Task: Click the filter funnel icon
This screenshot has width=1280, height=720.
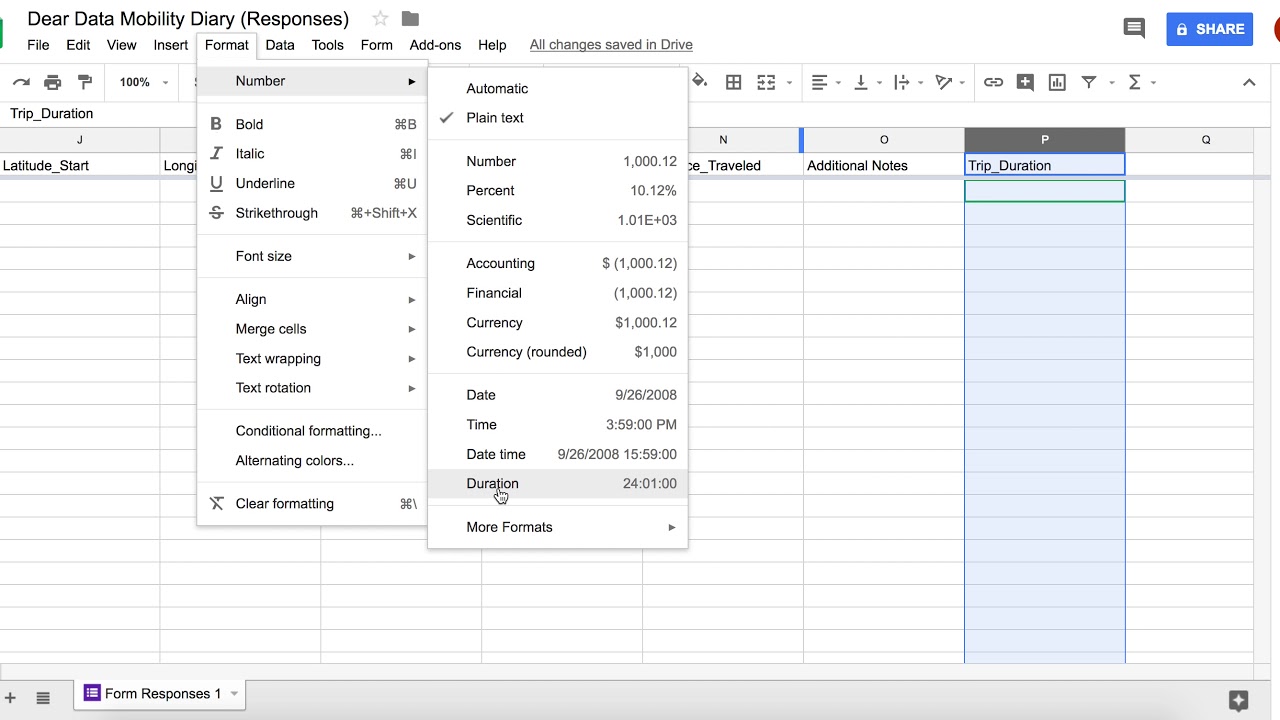Action: pyautogui.click(x=1089, y=82)
